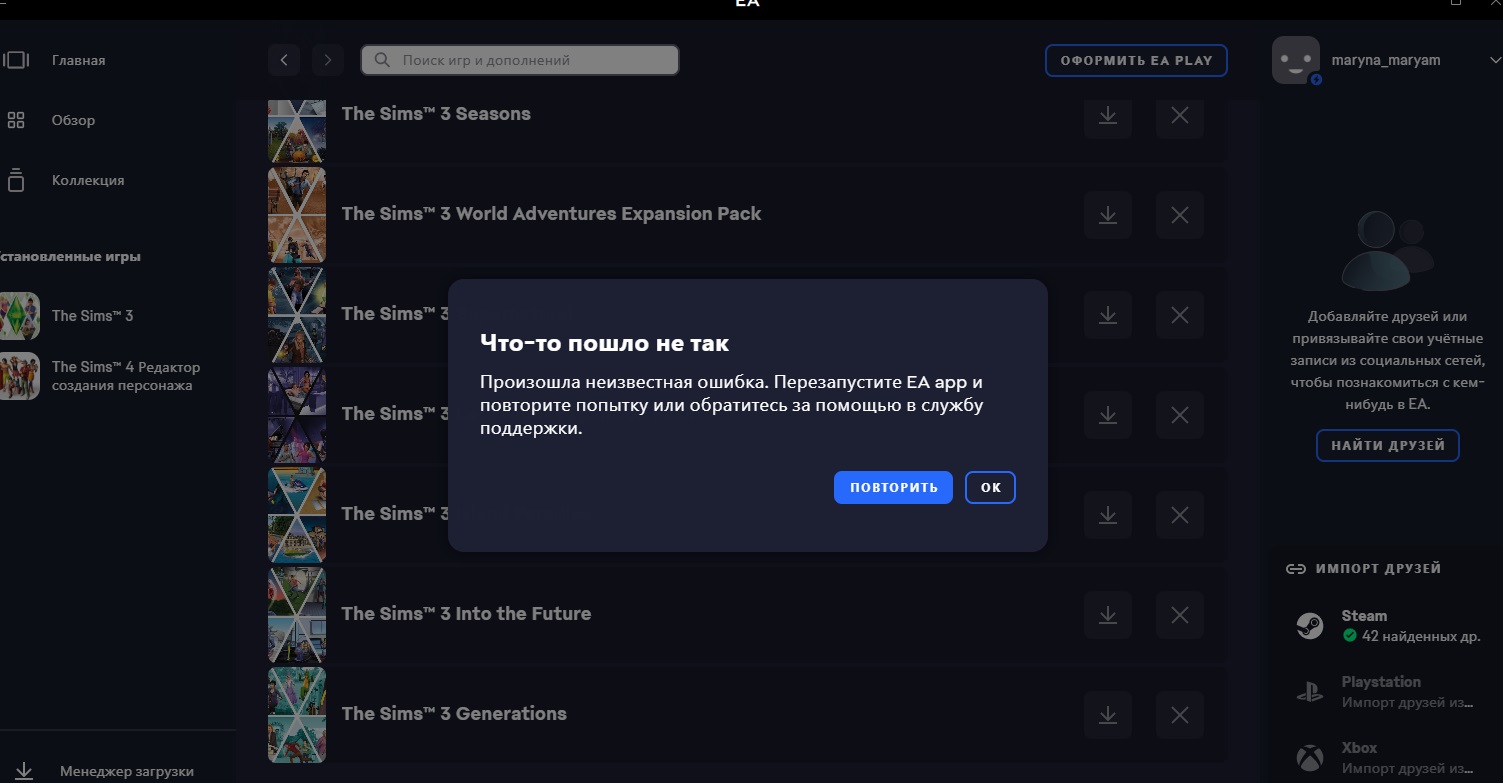Click the green Steam linked checkmark
This screenshot has height=783, width=1503.
coord(1349,635)
